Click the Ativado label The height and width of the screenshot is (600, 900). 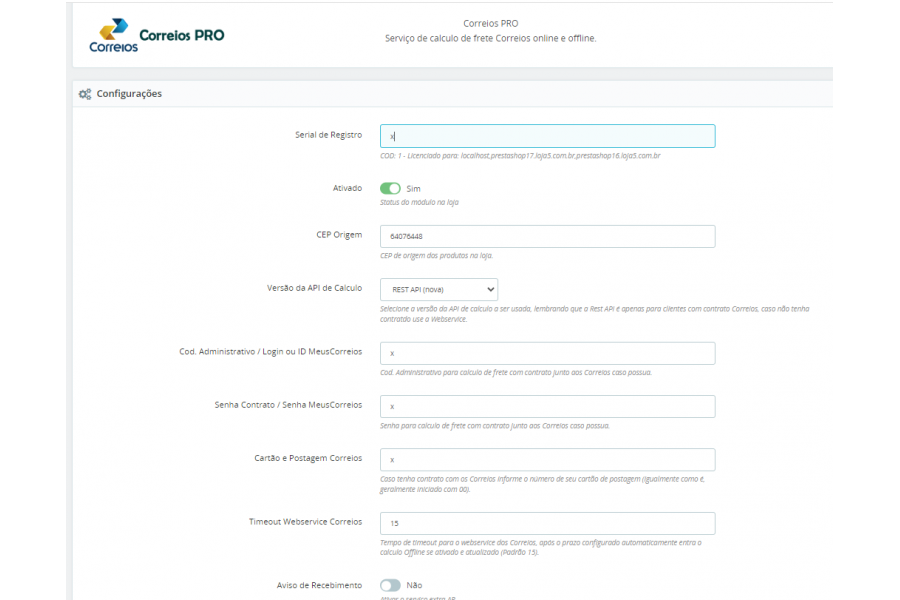click(347, 188)
